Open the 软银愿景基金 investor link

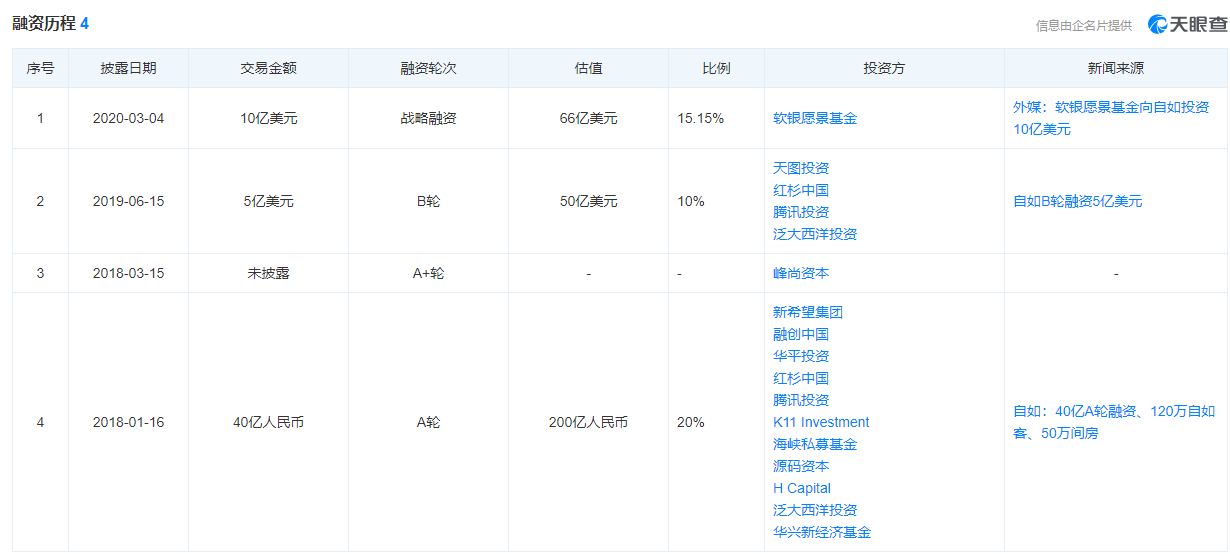[815, 118]
